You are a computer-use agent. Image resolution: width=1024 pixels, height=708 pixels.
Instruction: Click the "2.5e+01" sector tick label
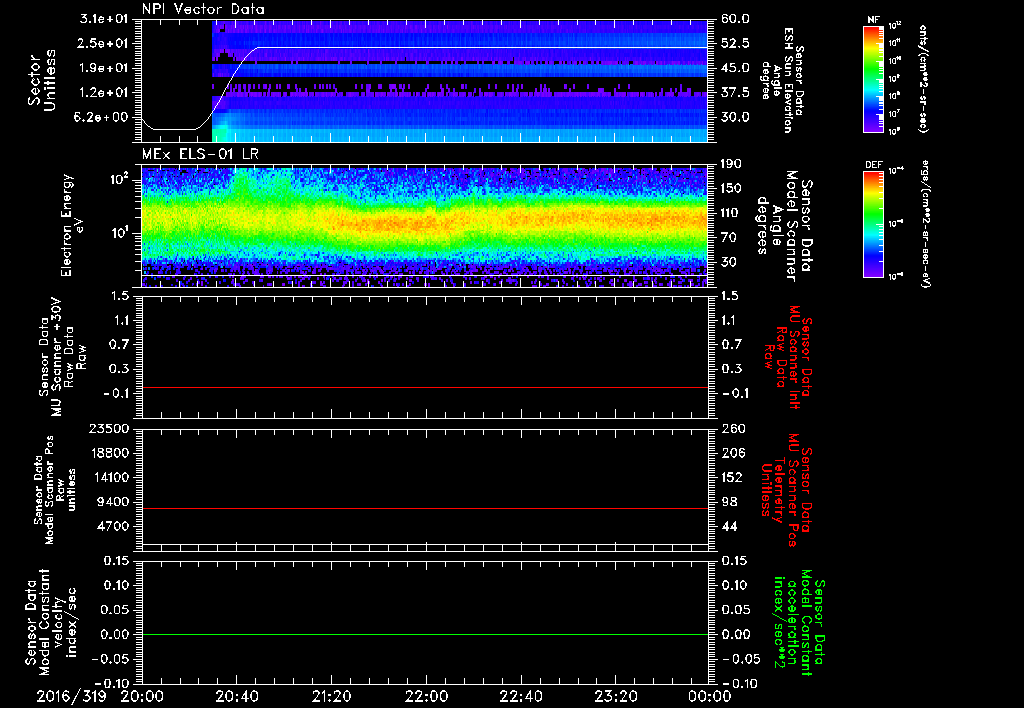105,43
